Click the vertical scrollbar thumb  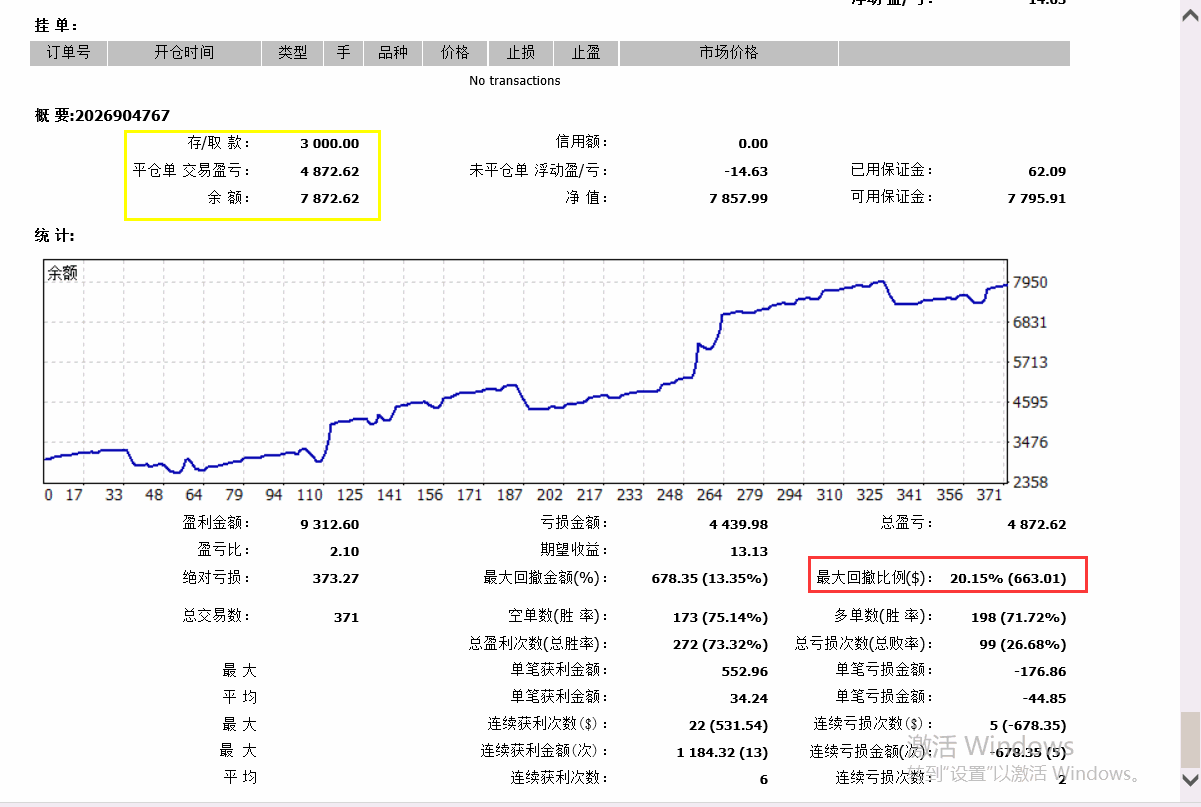[x=1190, y=739]
